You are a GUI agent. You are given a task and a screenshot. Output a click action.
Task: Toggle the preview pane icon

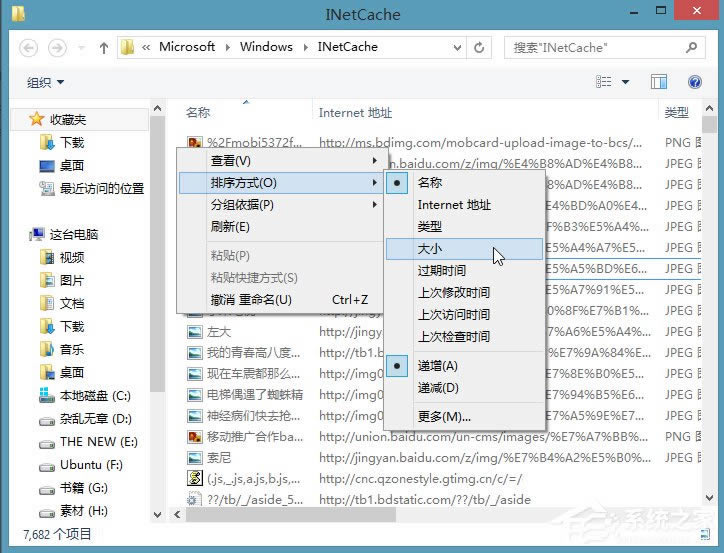coord(658,82)
